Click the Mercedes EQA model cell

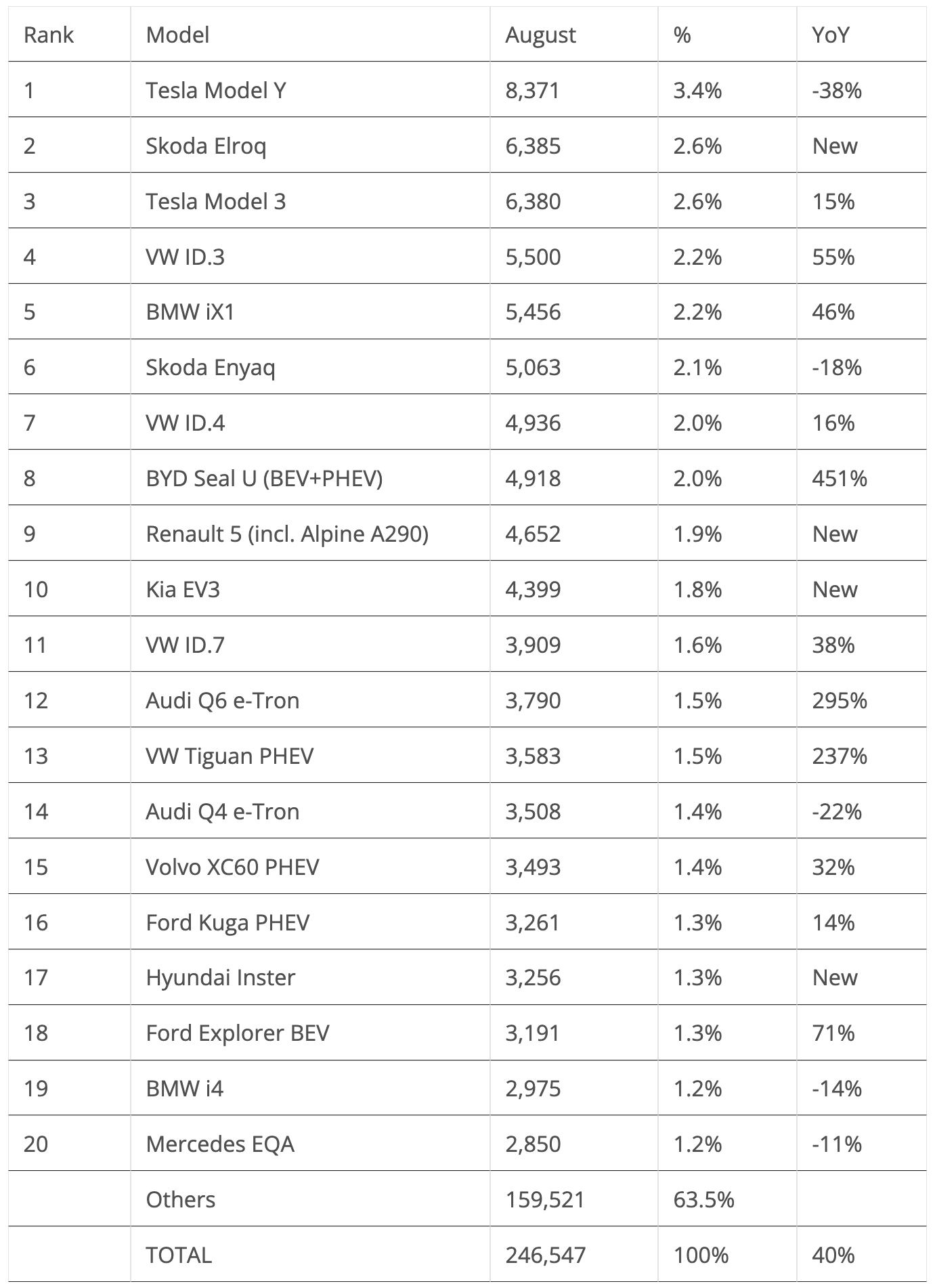220,1144
